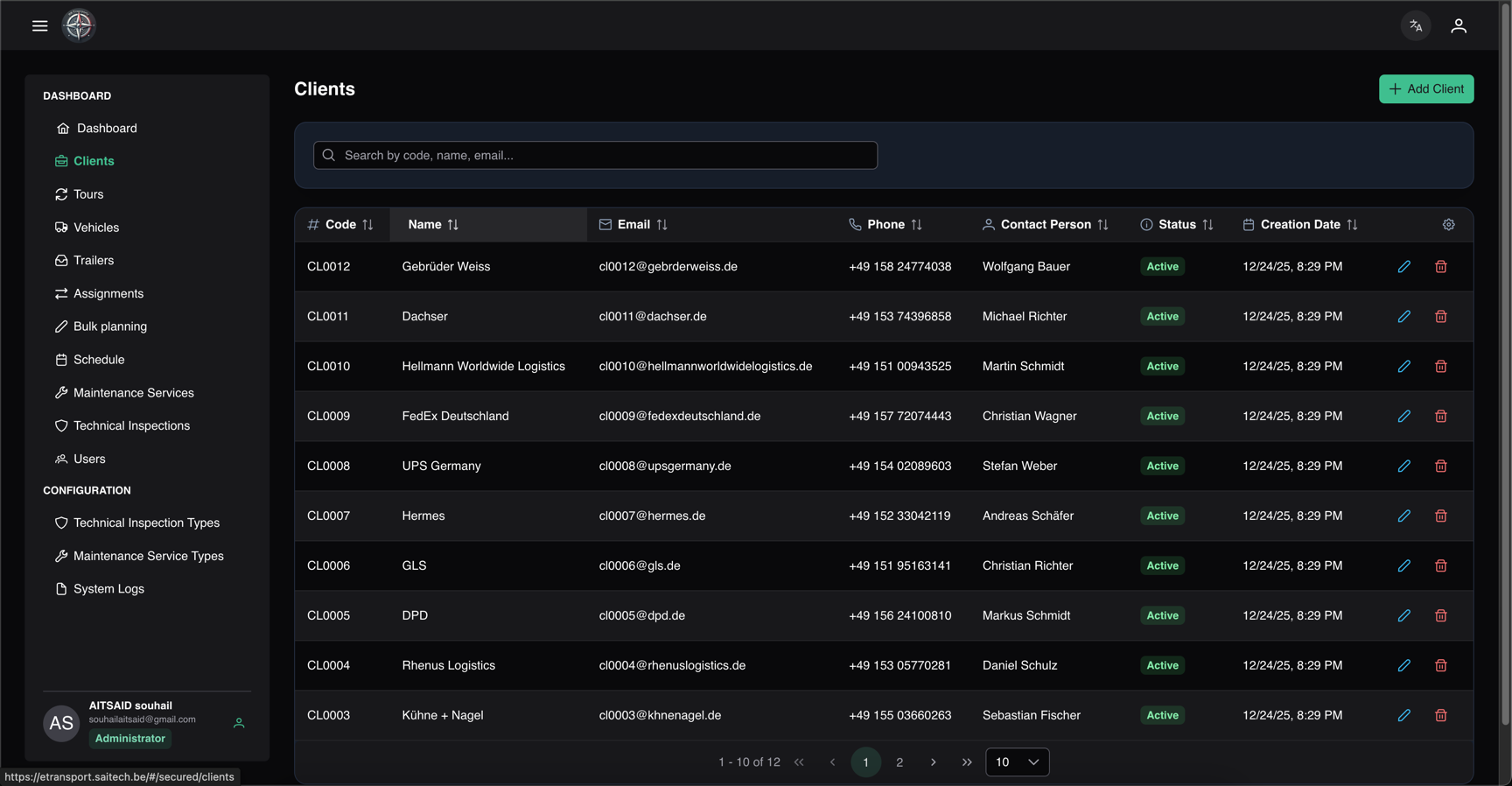The width and height of the screenshot is (1512, 786).
Task: Go to next page of results
Action: pyautogui.click(x=934, y=762)
